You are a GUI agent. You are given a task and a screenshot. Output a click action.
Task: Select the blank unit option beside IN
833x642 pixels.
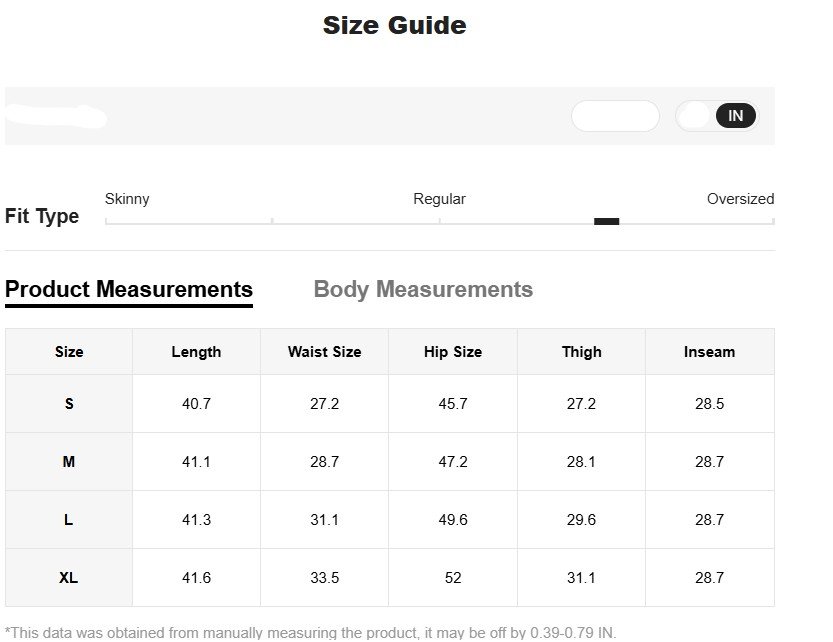[x=694, y=116]
